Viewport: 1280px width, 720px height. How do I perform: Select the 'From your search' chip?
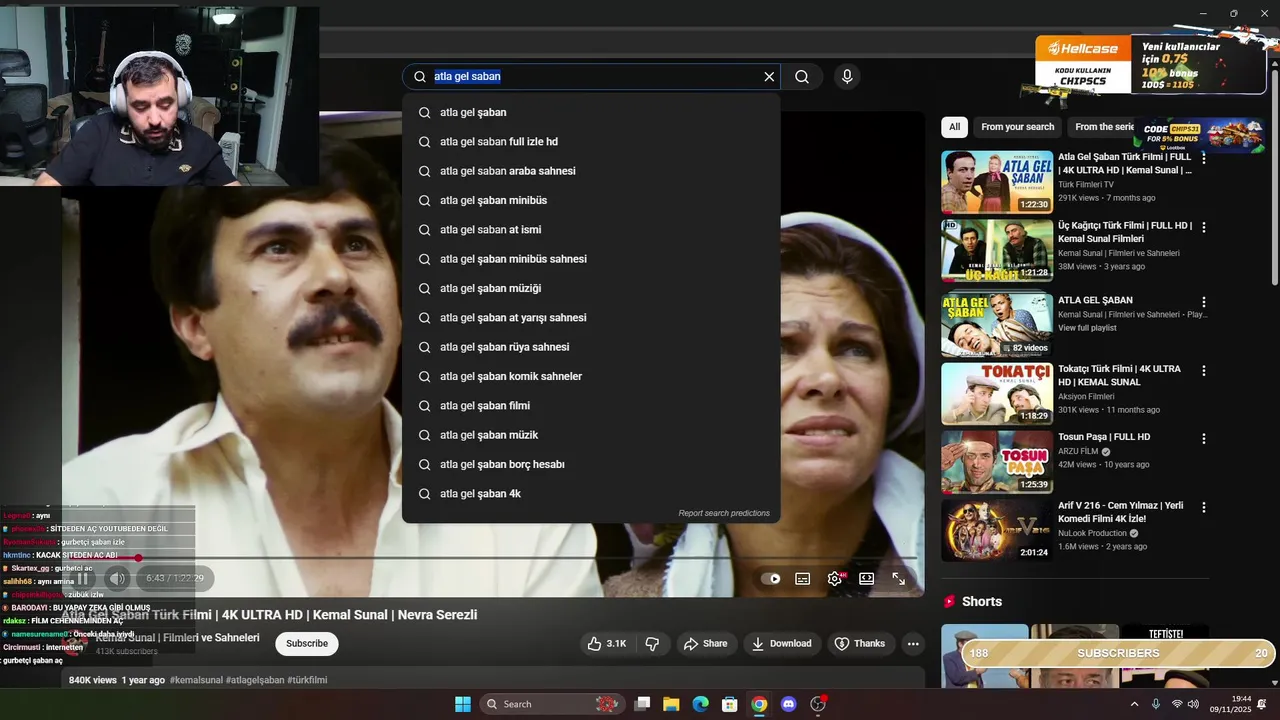tap(1018, 127)
